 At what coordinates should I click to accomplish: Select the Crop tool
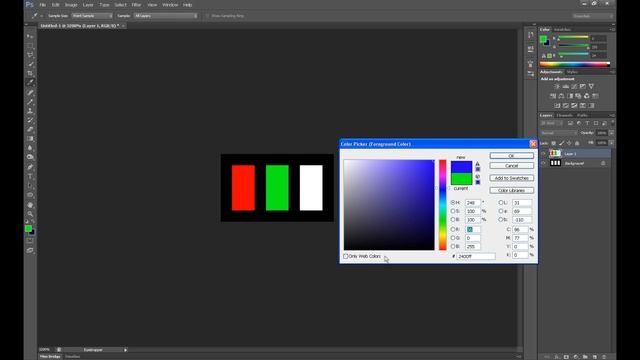tap(30, 73)
